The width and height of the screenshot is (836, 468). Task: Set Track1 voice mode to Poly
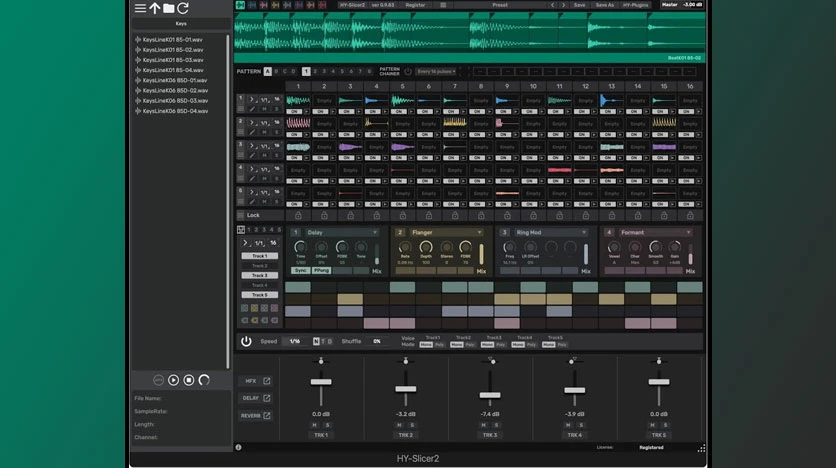click(439, 345)
